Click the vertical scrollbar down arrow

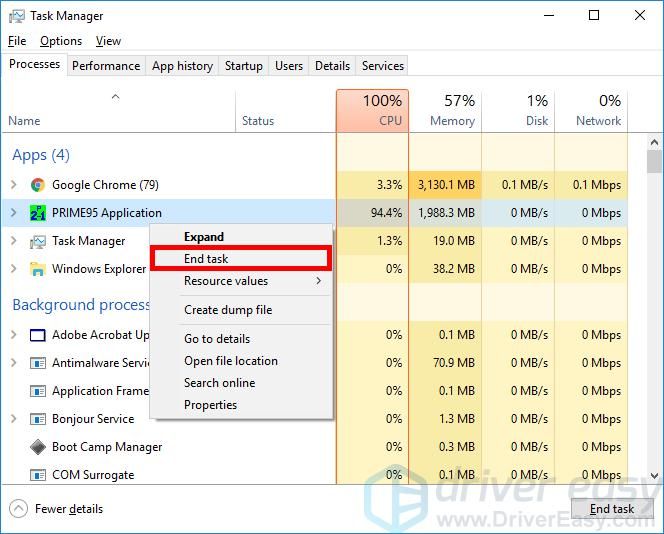click(x=655, y=476)
